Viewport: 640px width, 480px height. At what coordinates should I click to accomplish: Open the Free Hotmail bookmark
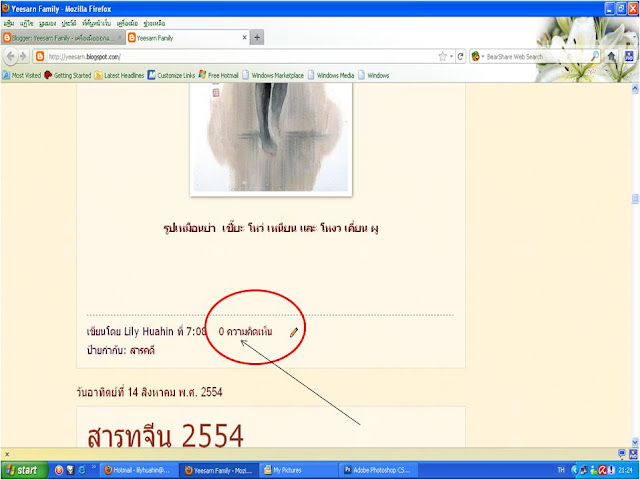coord(218,75)
